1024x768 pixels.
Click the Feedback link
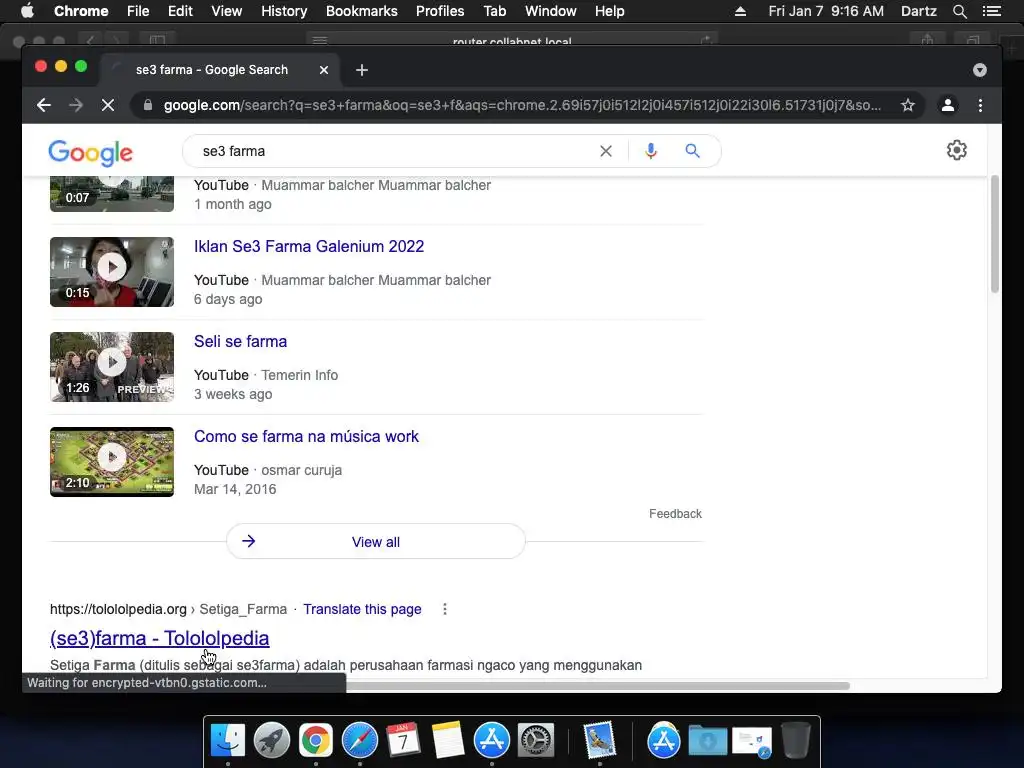tap(675, 514)
